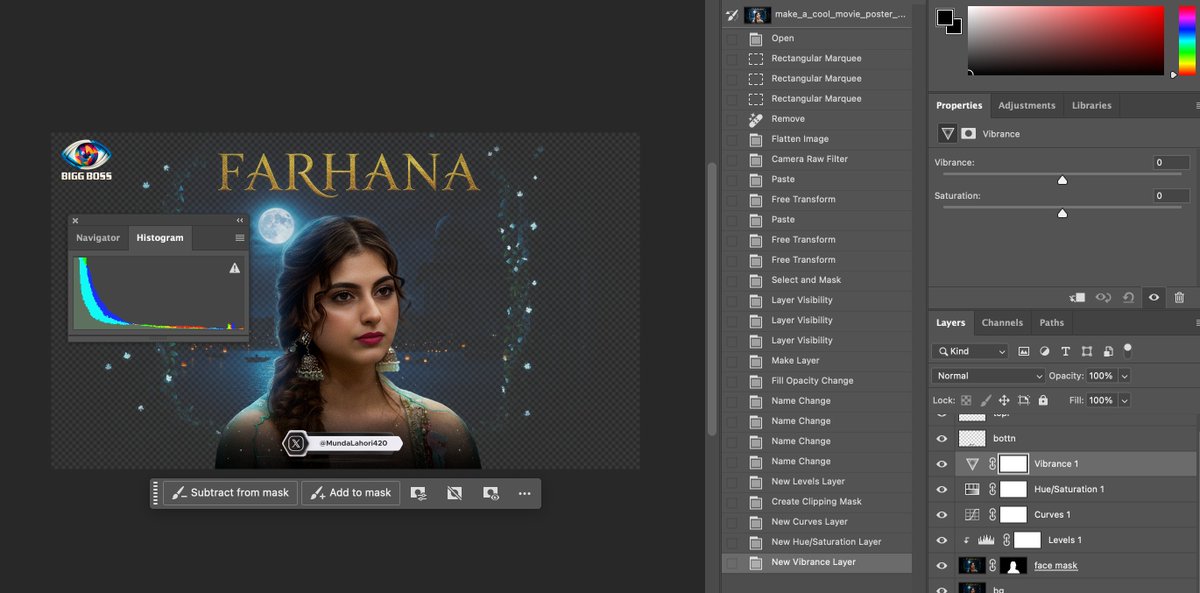
Task: Hide the face mask layer
Action: [941, 566]
